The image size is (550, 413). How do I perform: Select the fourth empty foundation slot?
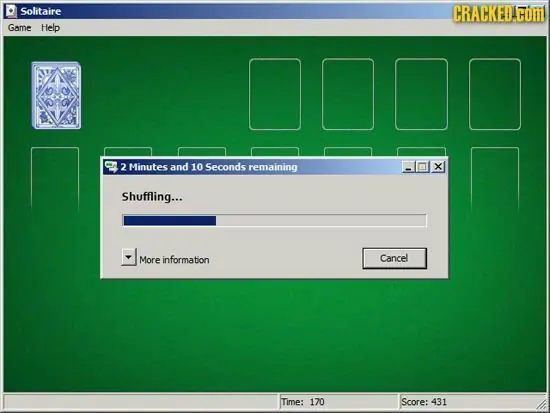pyautogui.click(x=495, y=94)
